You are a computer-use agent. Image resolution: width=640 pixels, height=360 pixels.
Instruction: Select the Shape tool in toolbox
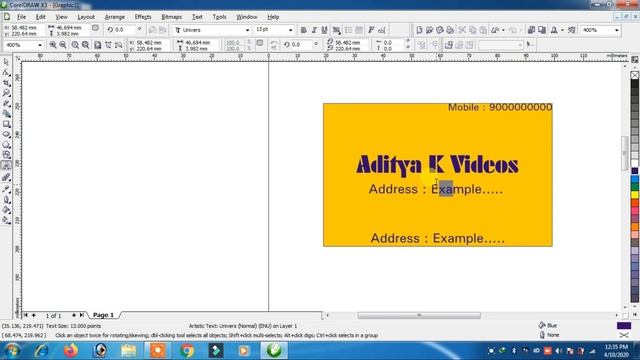(6, 73)
